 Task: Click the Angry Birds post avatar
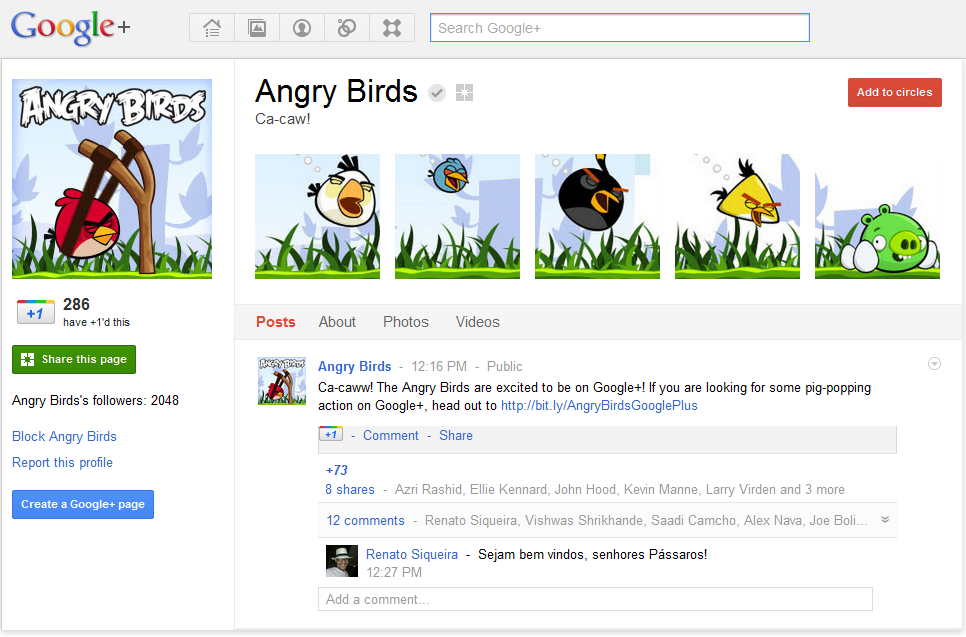point(282,381)
